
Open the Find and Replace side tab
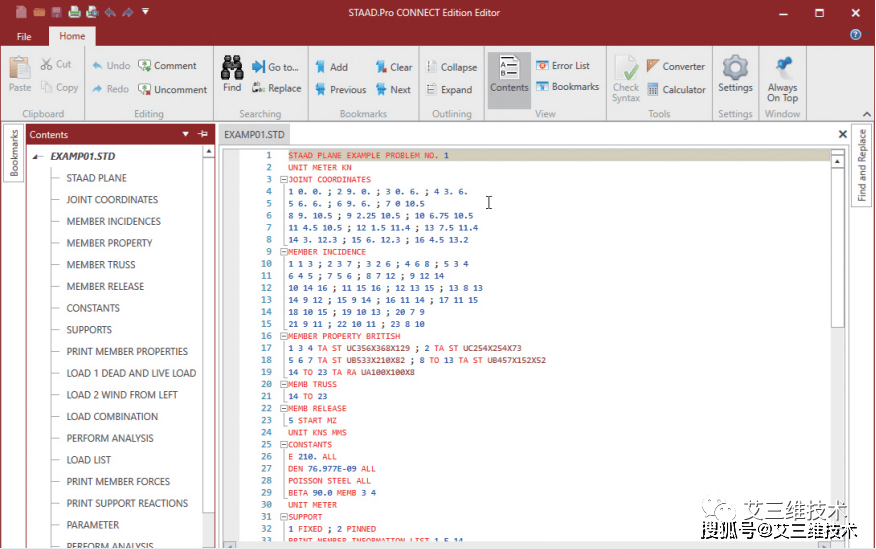(x=861, y=165)
